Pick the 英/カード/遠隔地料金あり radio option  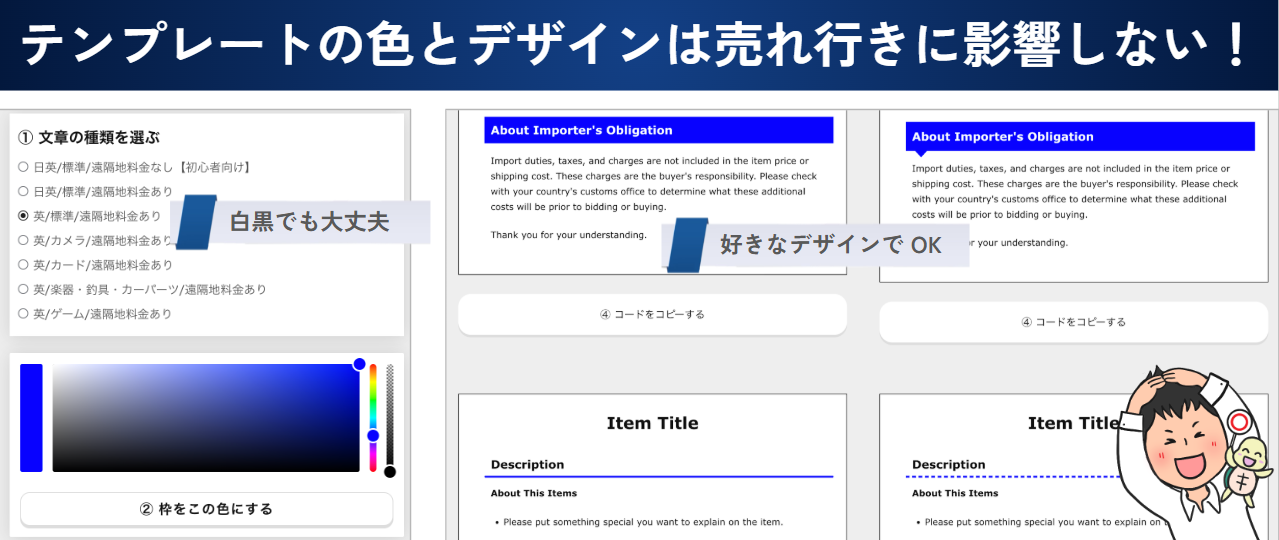point(23,265)
